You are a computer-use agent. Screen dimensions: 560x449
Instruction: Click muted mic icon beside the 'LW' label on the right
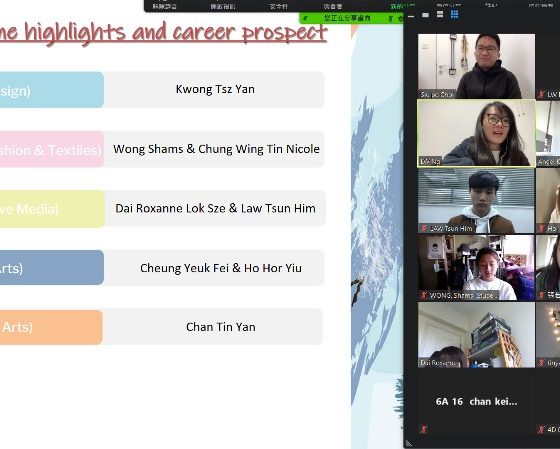pos(542,94)
